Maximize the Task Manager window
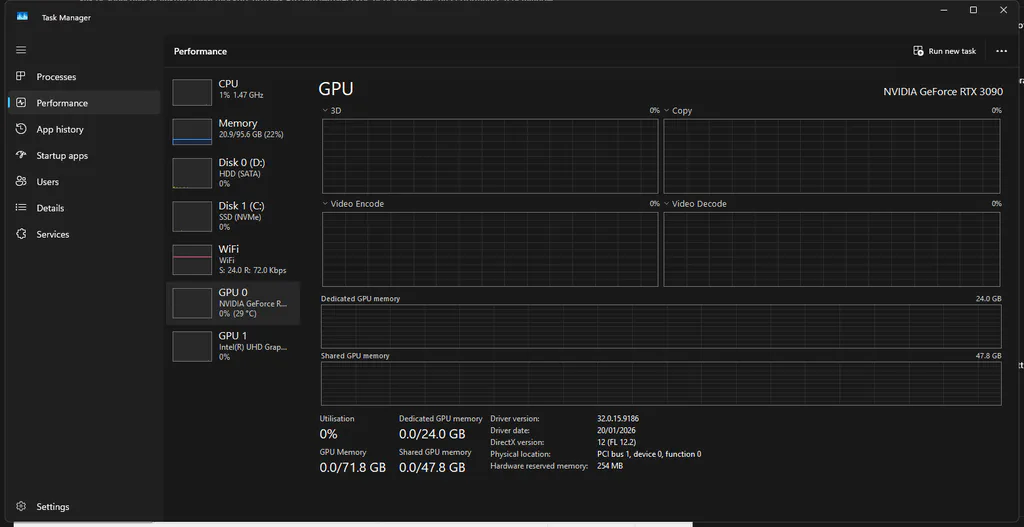The height and width of the screenshot is (527, 1024). point(973,10)
